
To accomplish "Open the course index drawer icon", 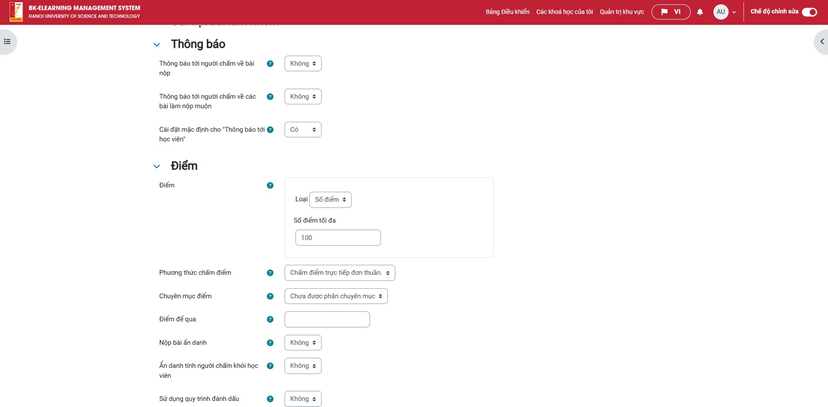I will [7, 41].
